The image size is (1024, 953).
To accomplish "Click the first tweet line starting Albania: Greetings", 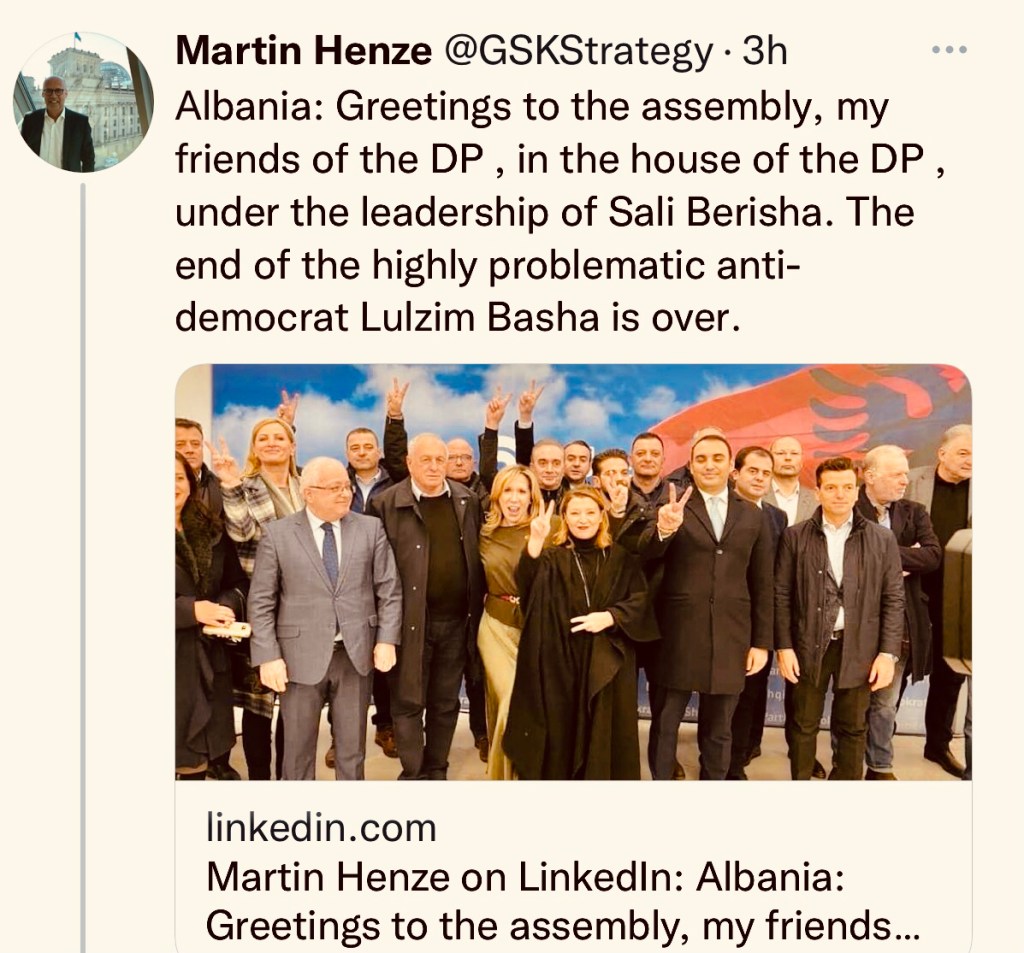I will pyautogui.click(x=532, y=108).
